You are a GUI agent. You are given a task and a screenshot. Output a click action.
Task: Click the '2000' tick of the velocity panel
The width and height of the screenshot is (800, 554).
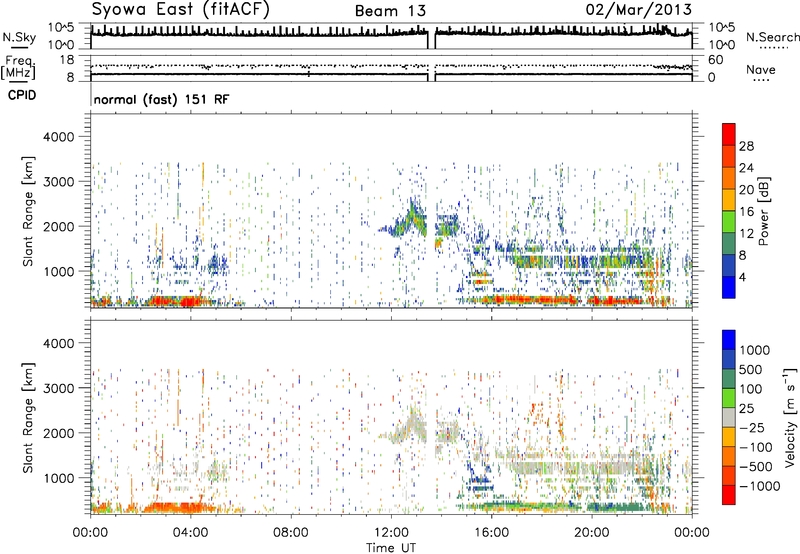coord(58,433)
